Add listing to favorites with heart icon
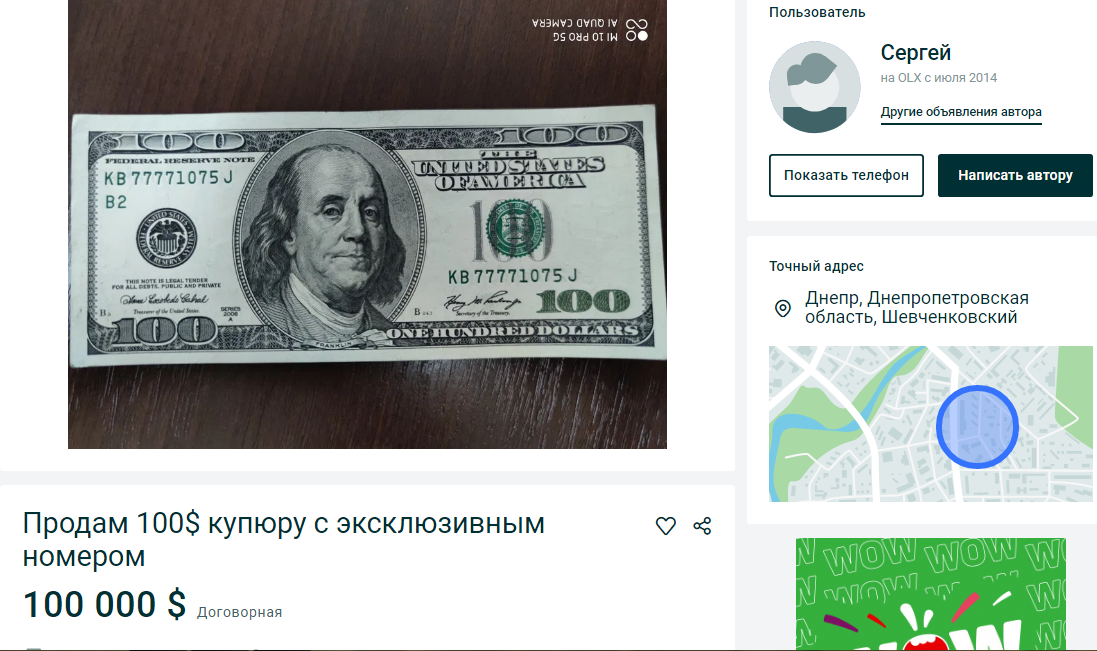 pyautogui.click(x=665, y=526)
